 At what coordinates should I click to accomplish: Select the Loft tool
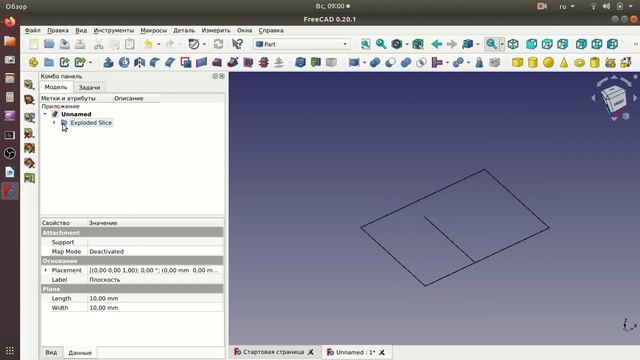click(217, 62)
